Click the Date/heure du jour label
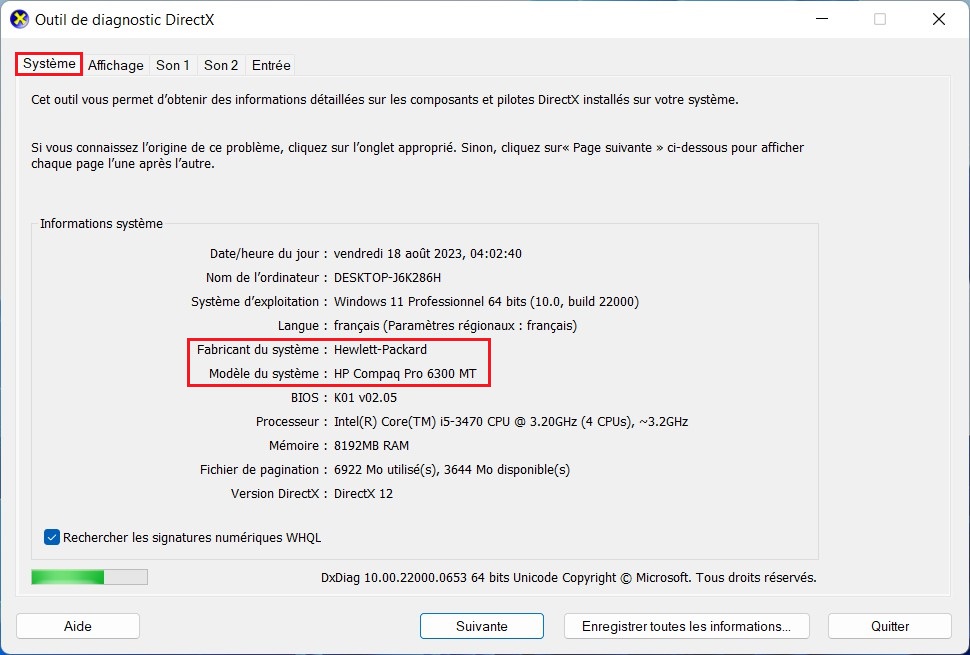 point(268,254)
